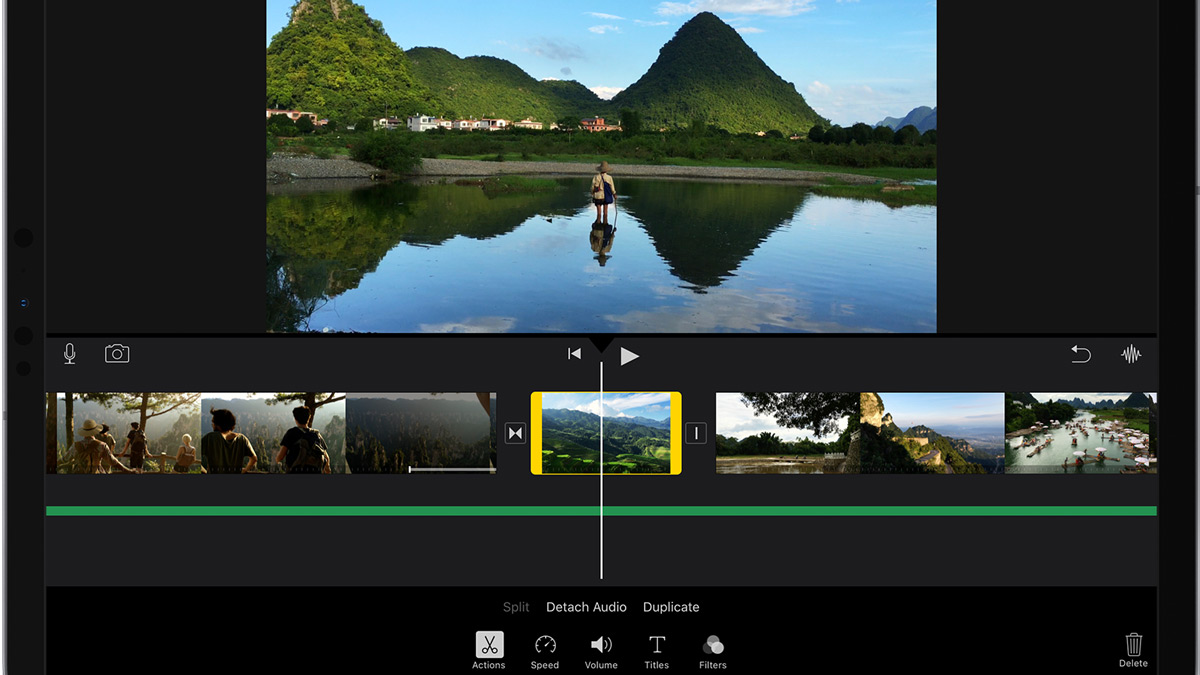Open the transition settings between clips
The width and height of the screenshot is (1200, 675).
pos(515,432)
